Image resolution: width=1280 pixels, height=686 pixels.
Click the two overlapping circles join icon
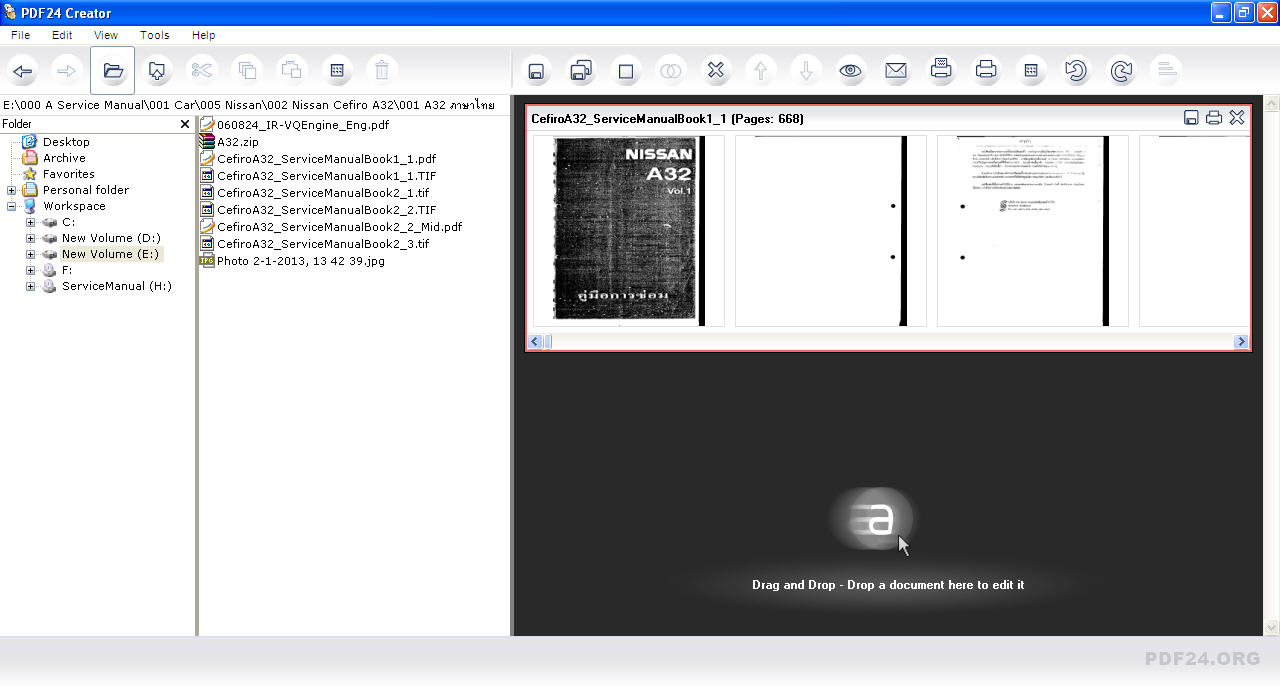pos(671,71)
